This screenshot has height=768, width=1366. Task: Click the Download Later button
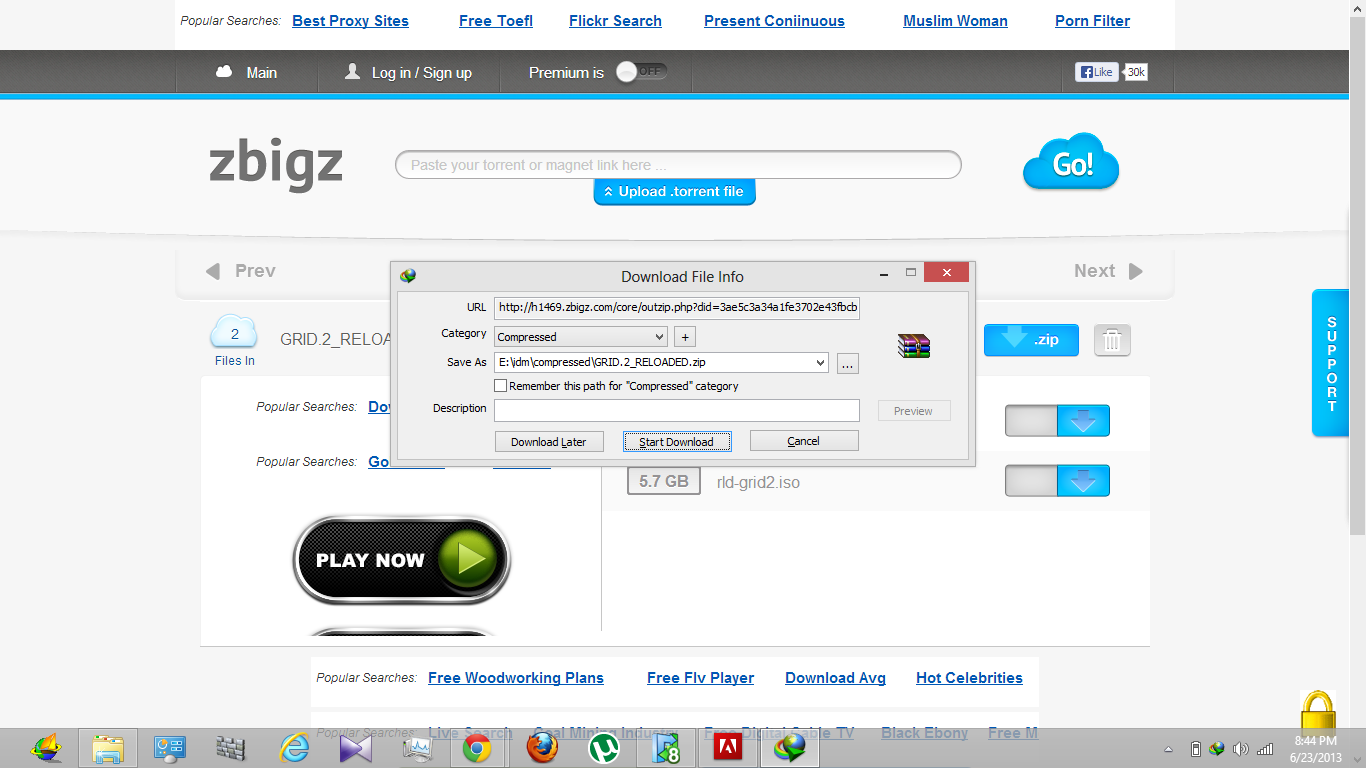549,441
